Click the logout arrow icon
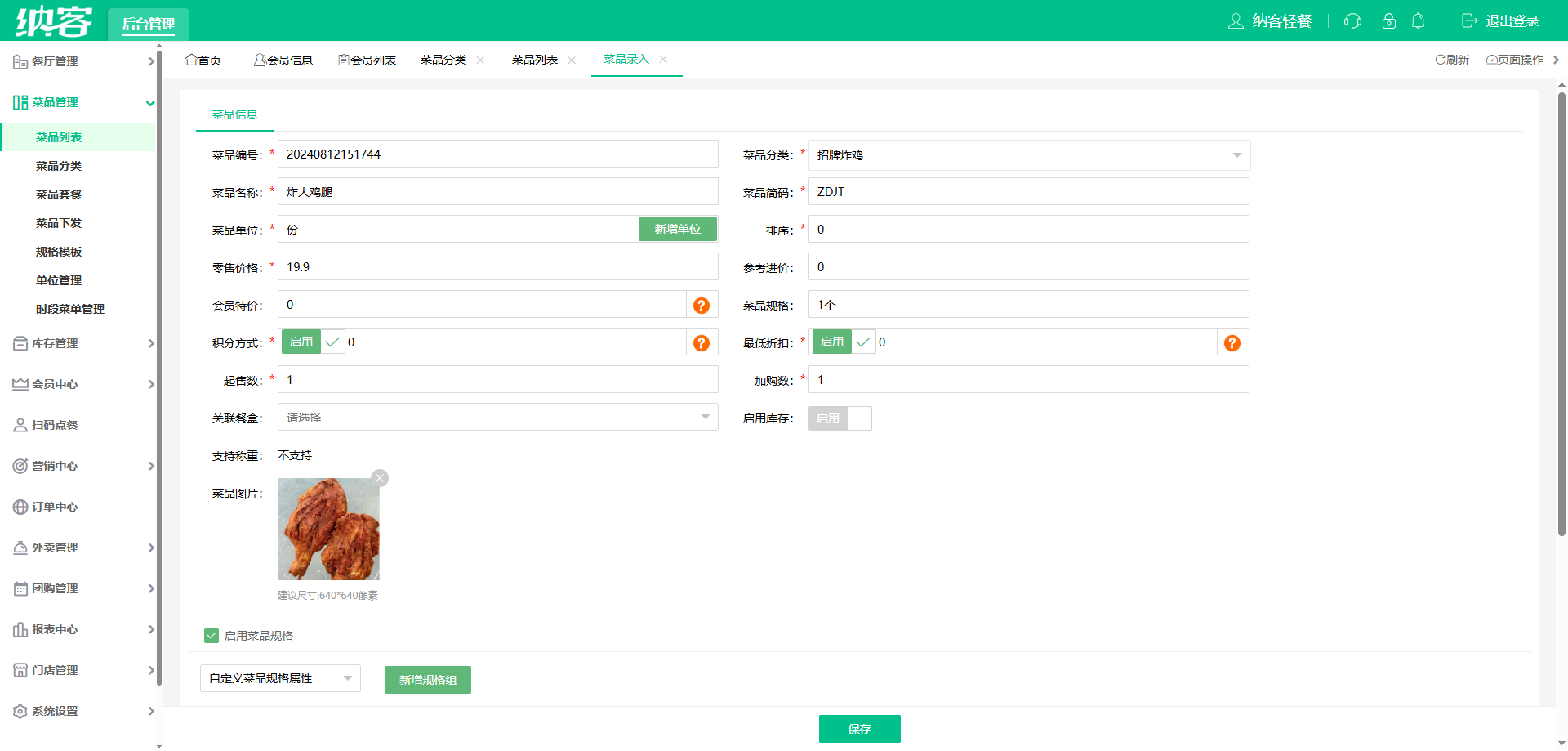This screenshot has height=751, width=1568. coord(1469,21)
